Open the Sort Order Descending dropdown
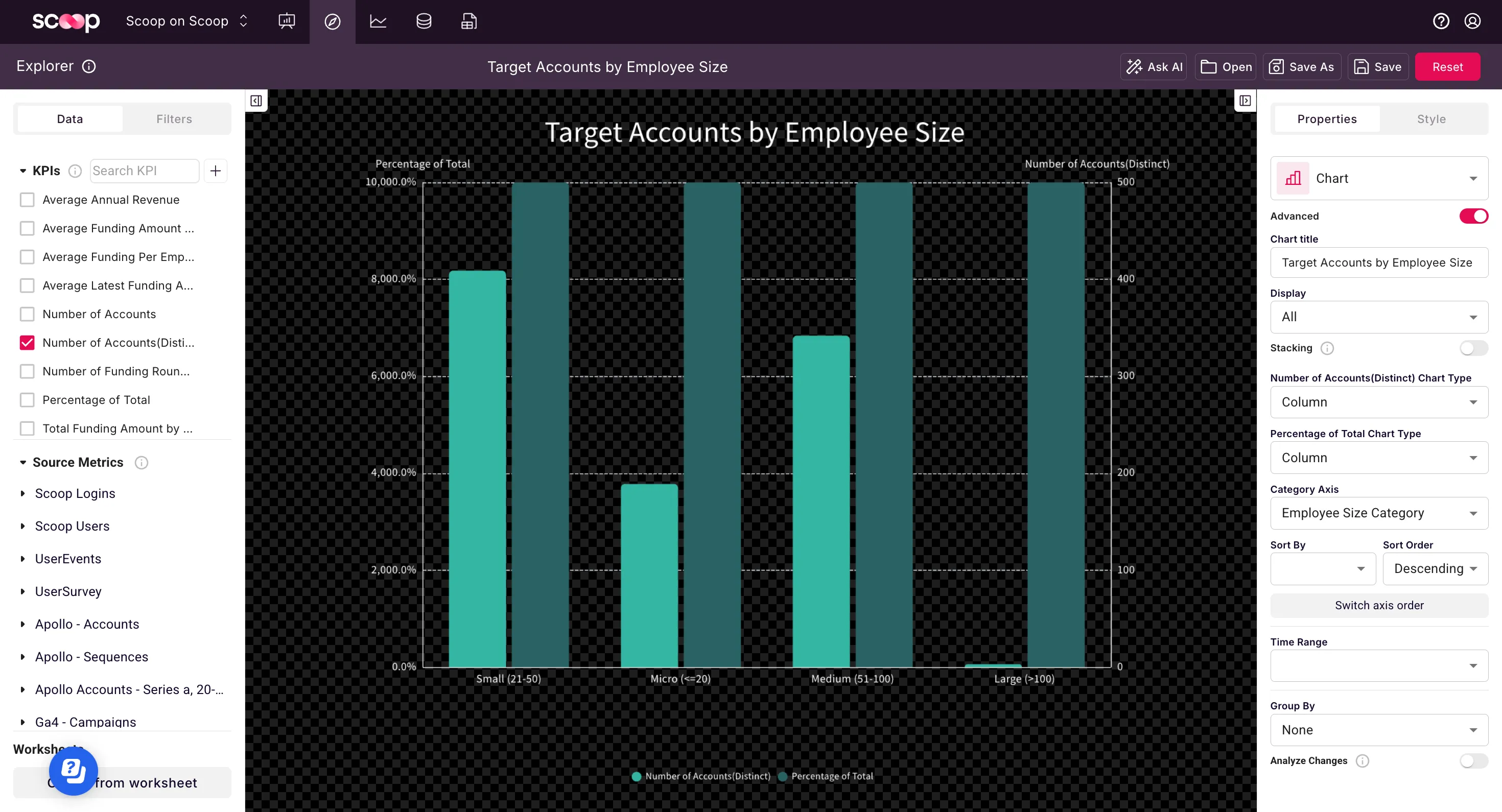1502x812 pixels. coord(1435,568)
